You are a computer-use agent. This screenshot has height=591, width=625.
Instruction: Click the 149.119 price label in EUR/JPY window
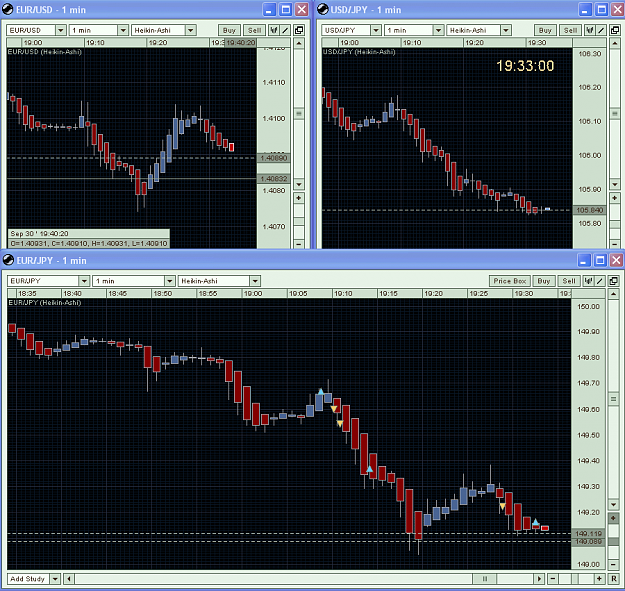588,533
